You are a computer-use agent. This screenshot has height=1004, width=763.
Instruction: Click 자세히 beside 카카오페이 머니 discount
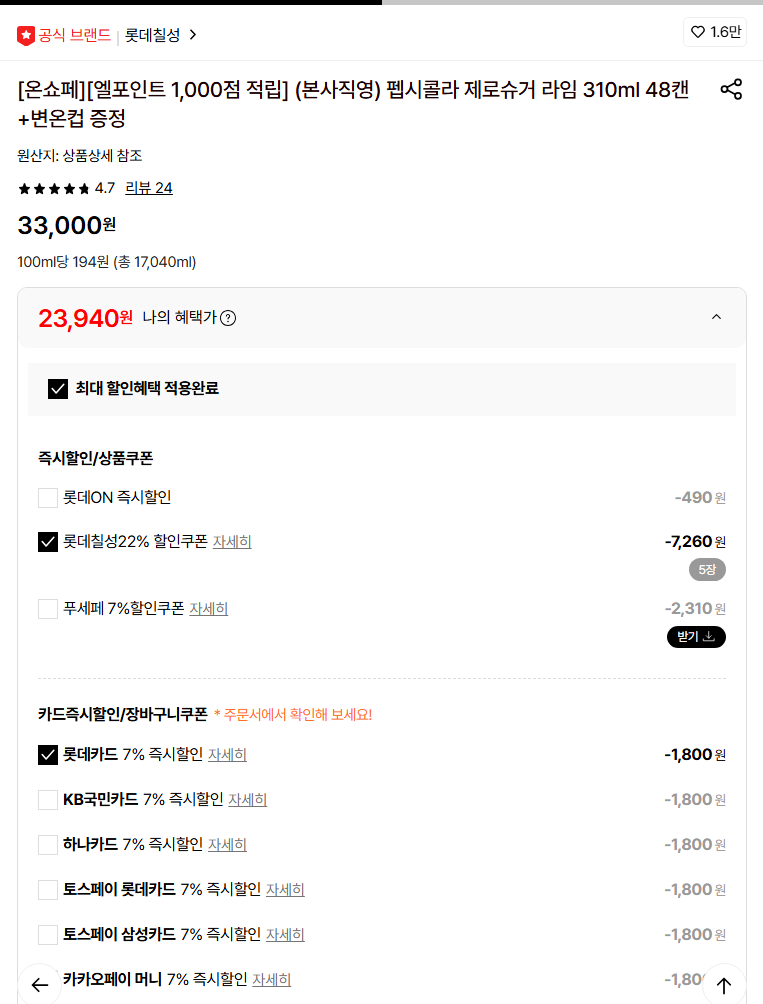point(270,979)
